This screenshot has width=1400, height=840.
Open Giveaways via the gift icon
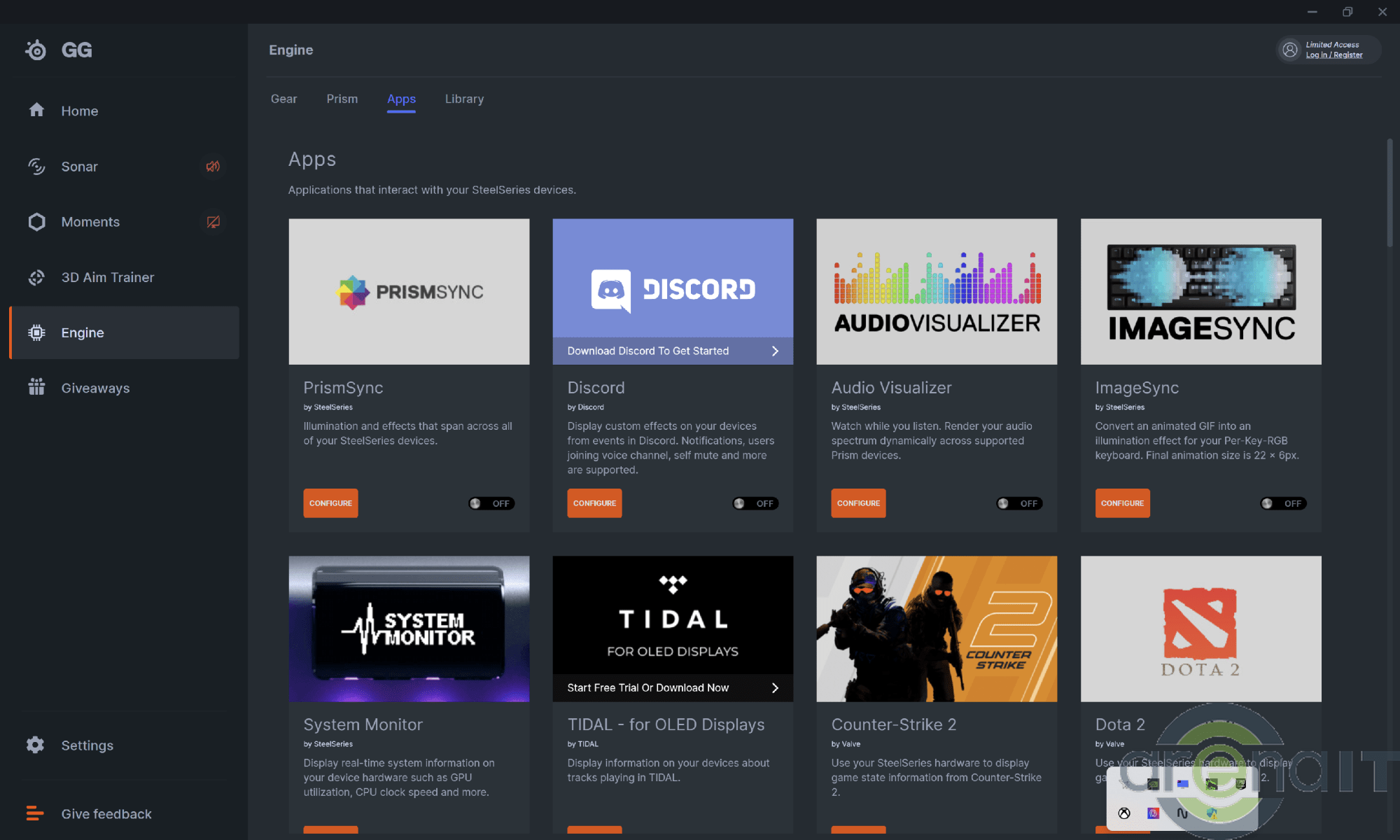pos(36,387)
